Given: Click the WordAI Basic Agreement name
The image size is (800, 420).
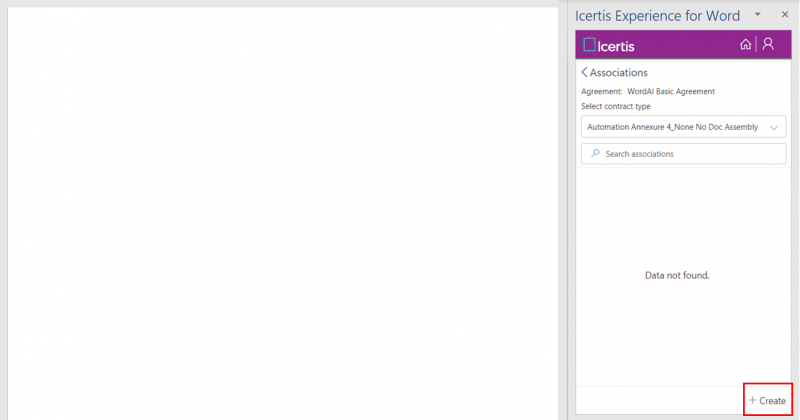Looking at the screenshot, I should pyautogui.click(x=671, y=91).
